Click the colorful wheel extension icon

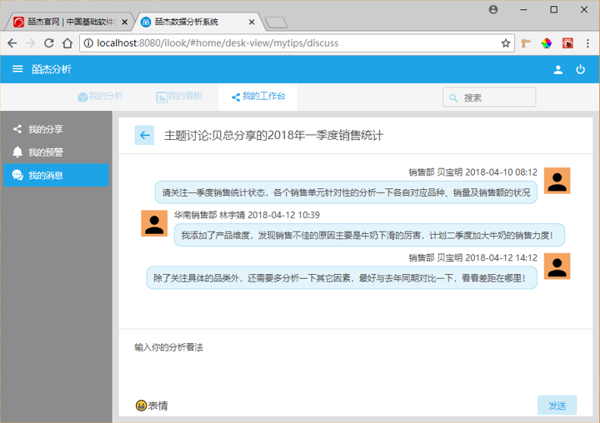click(x=546, y=43)
